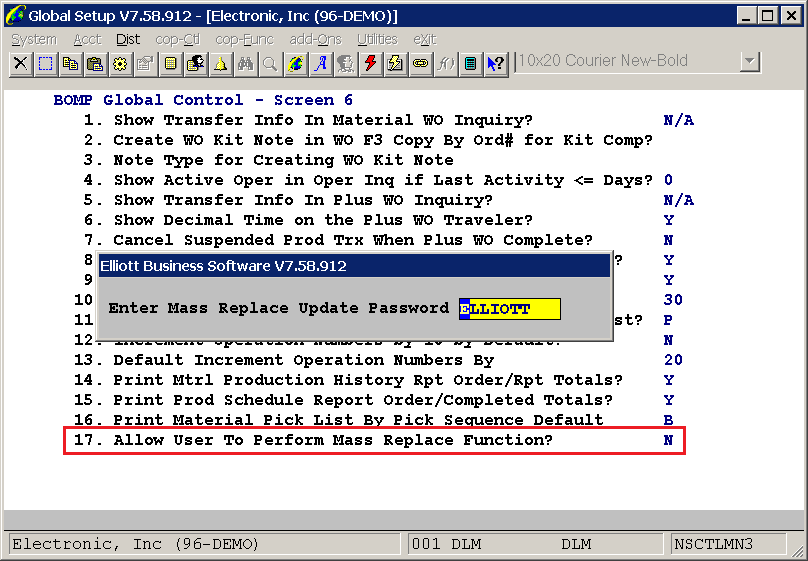Viewport: 808px width, 561px height.
Task: Click the grey person figure toolbar icon
Action: pos(346,63)
